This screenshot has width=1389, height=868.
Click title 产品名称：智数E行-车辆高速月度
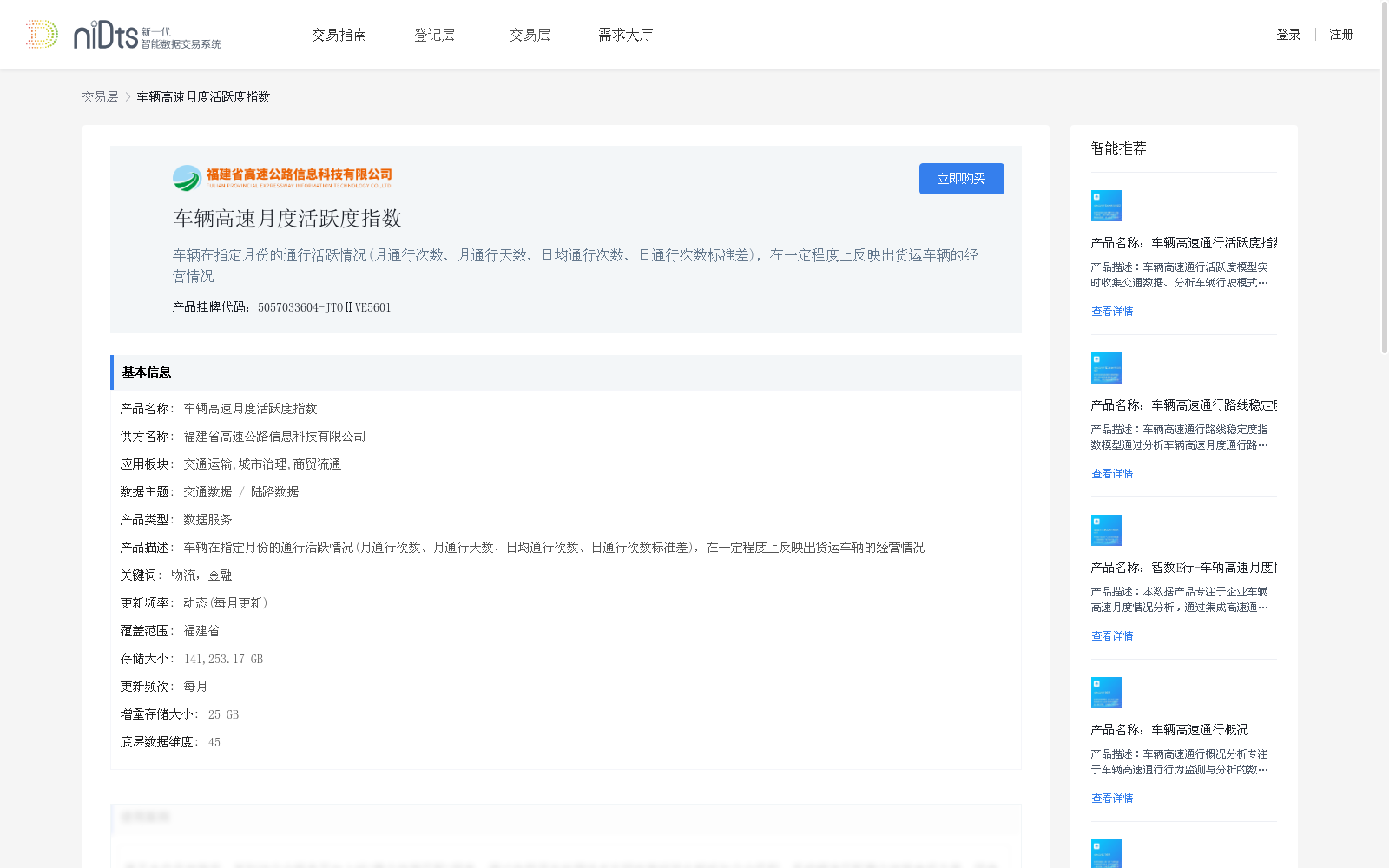1184,568
